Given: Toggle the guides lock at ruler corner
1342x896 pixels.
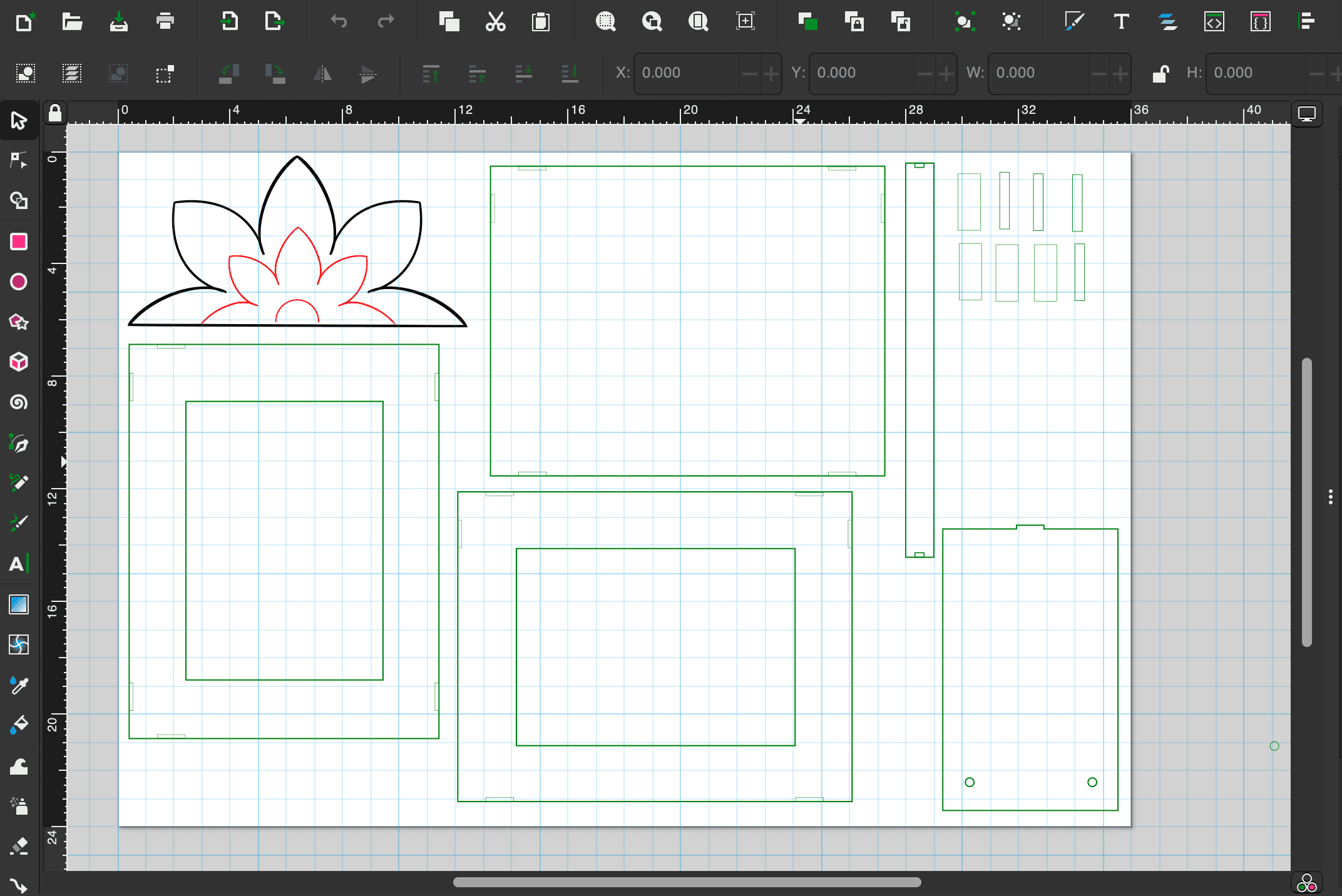Looking at the screenshot, I should [x=55, y=113].
